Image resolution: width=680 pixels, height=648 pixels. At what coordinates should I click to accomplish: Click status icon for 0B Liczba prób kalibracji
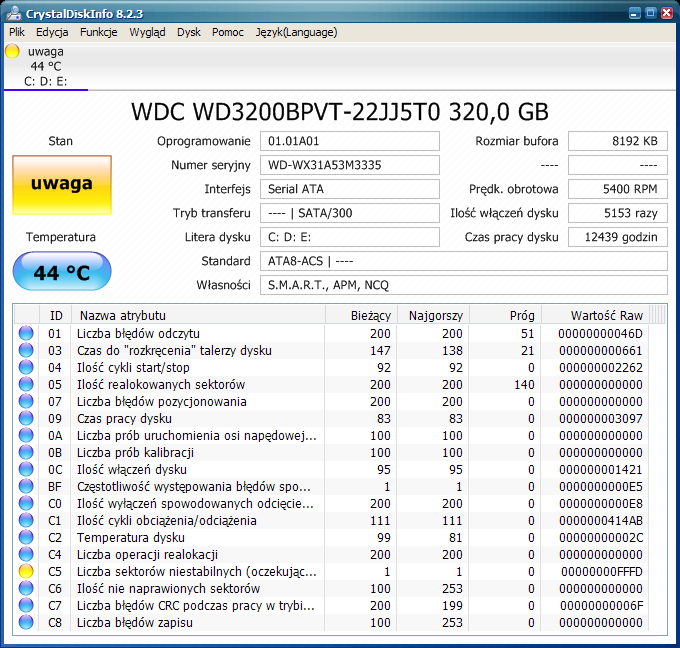click(x=26, y=452)
